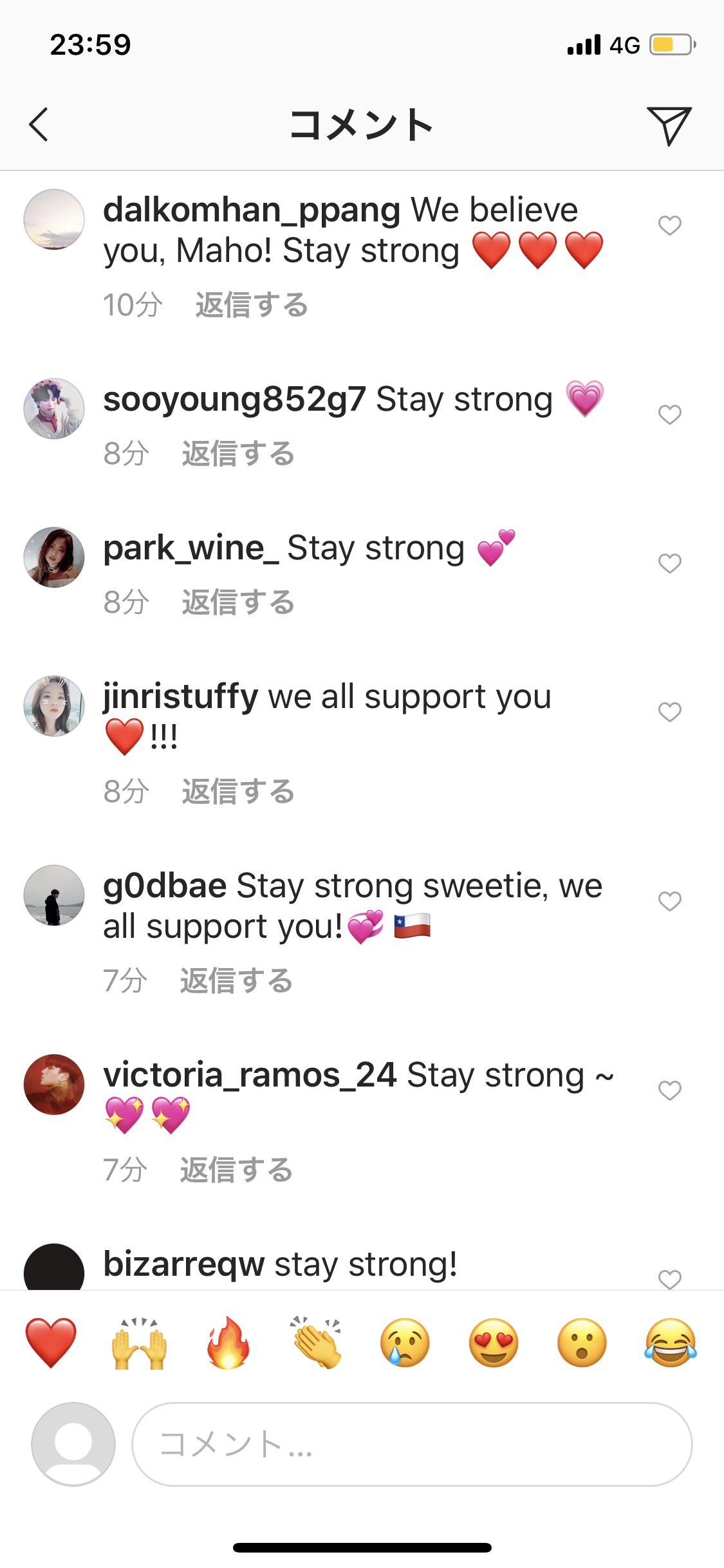The height and width of the screenshot is (1568, 724).
Task: Reply to park_wine_ comment via 返信する
Action: (238, 602)
